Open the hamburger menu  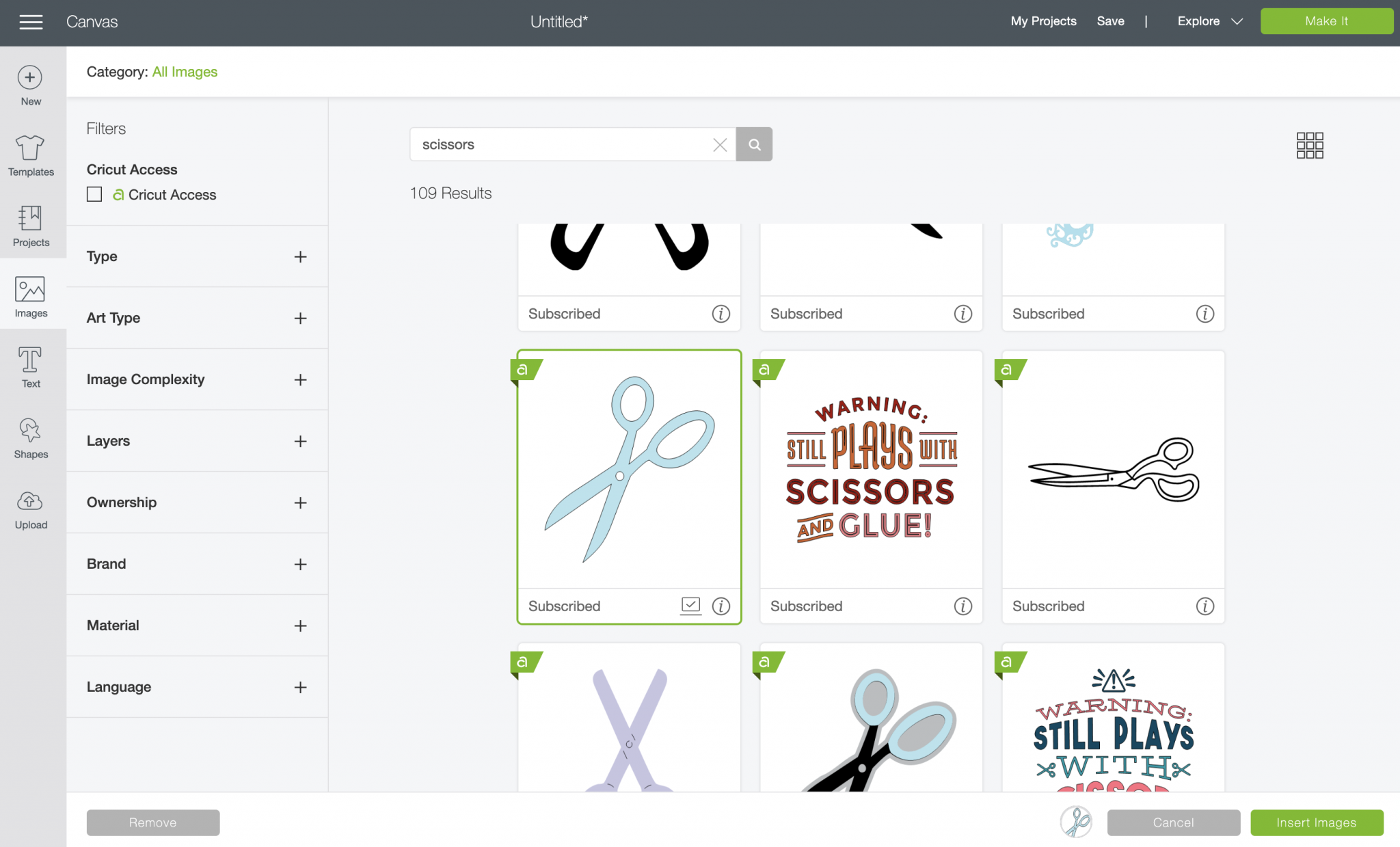31,22
